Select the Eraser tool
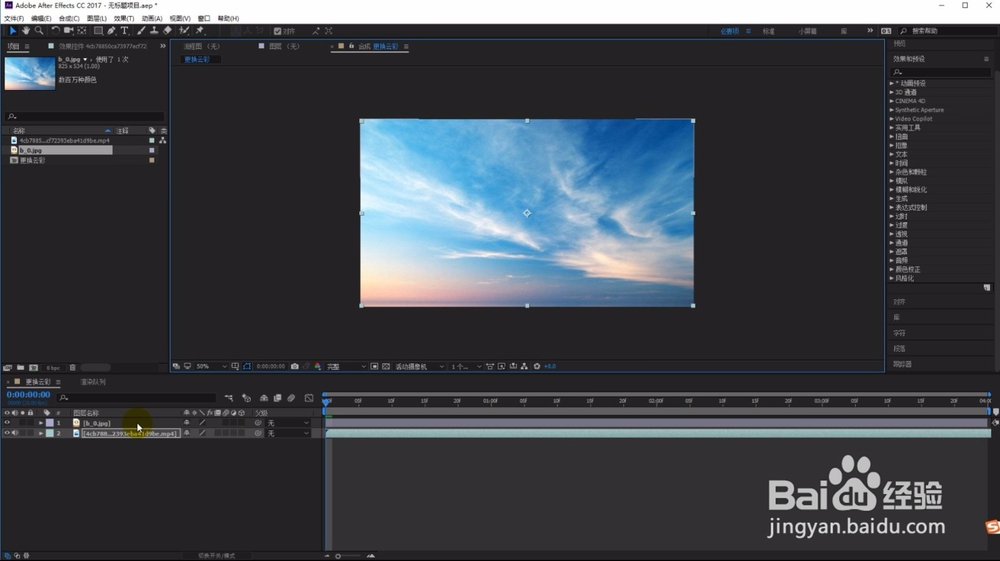Screen dimensions: 1000x561 pyautogui.click(x=167, y=31)
